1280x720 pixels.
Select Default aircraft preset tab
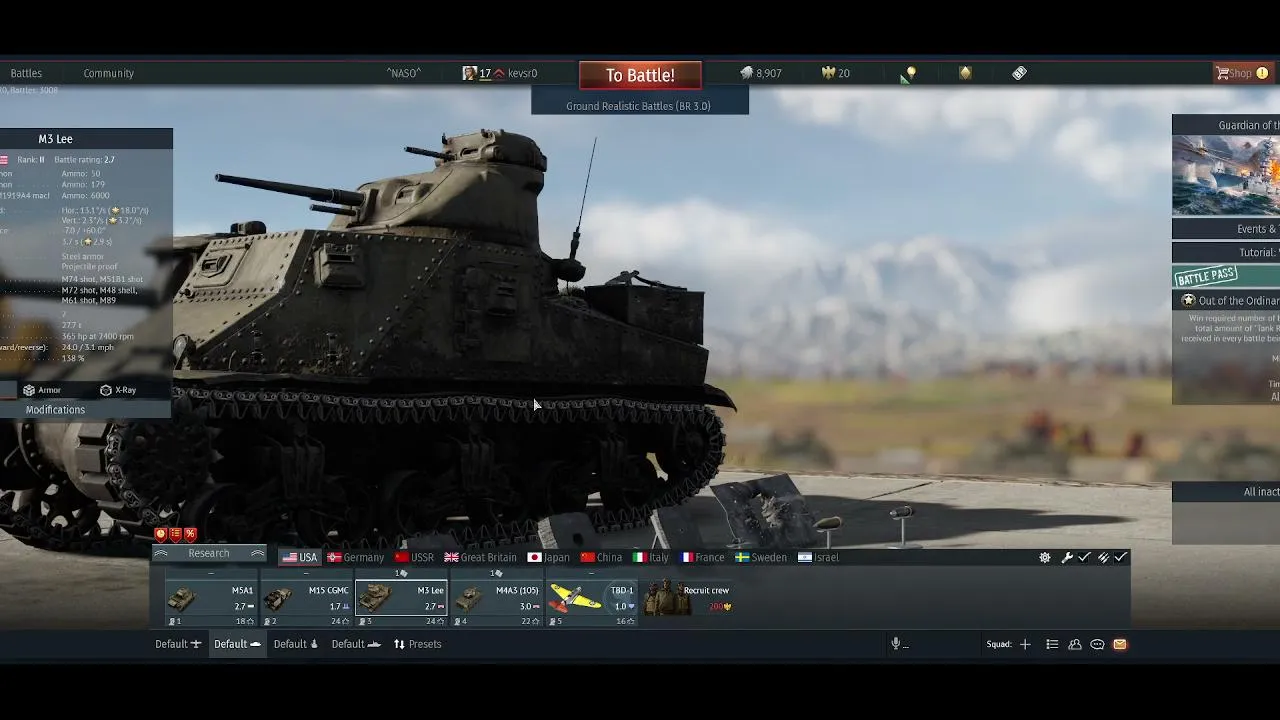(178, 644)
